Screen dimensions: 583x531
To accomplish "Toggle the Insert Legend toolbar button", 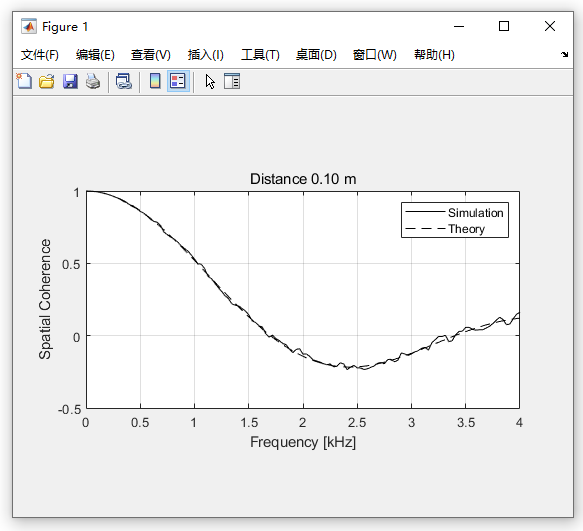I will 178,81.
